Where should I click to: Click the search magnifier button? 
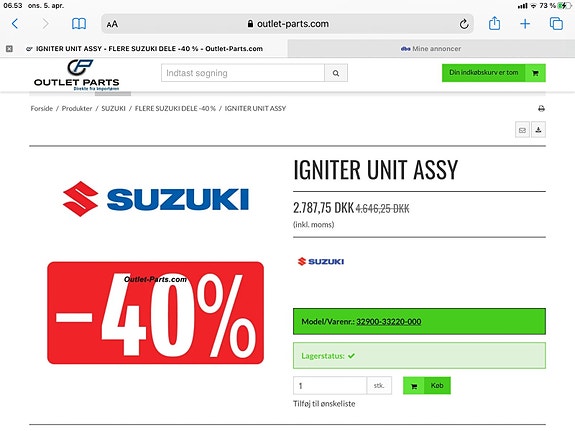pos(336,73)
